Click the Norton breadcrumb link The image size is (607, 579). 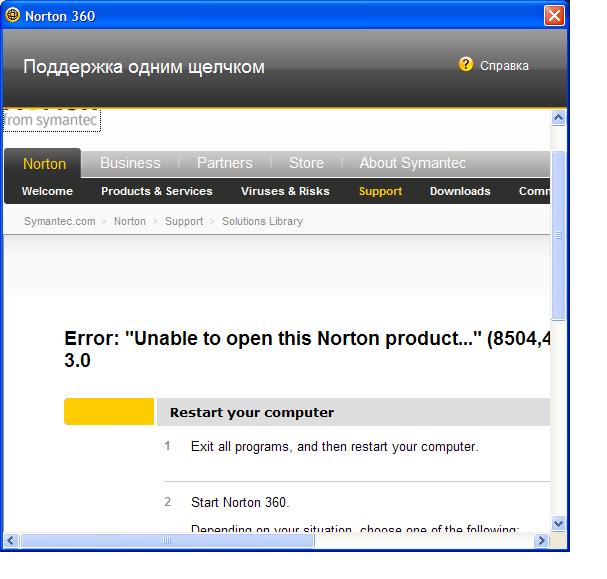click(130, 221)
